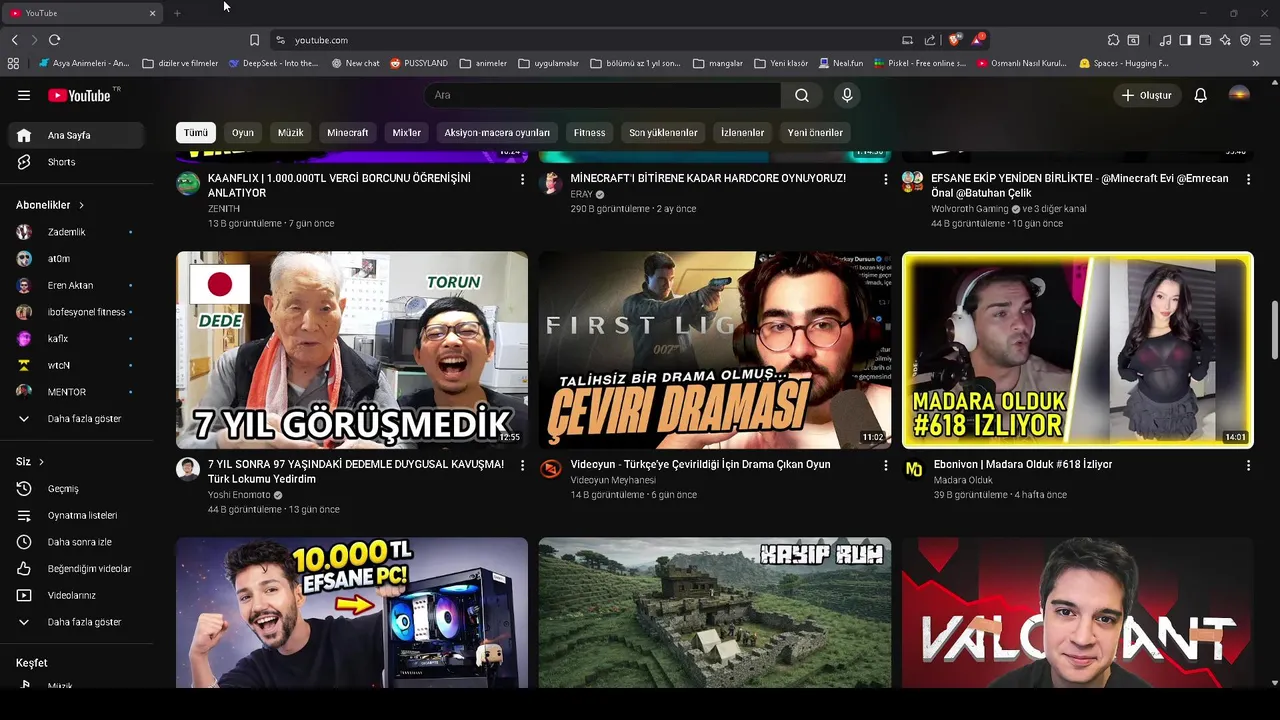Open the account avatar menu
Screen dimensions: 1280x720
pyautogui.click(x=1239, y=95)
